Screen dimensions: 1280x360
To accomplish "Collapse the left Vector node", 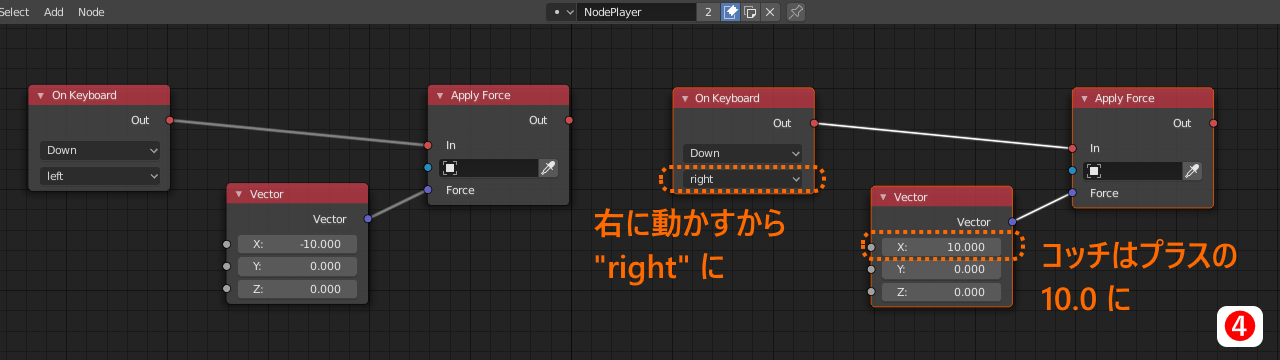I will tap(238, 194).
